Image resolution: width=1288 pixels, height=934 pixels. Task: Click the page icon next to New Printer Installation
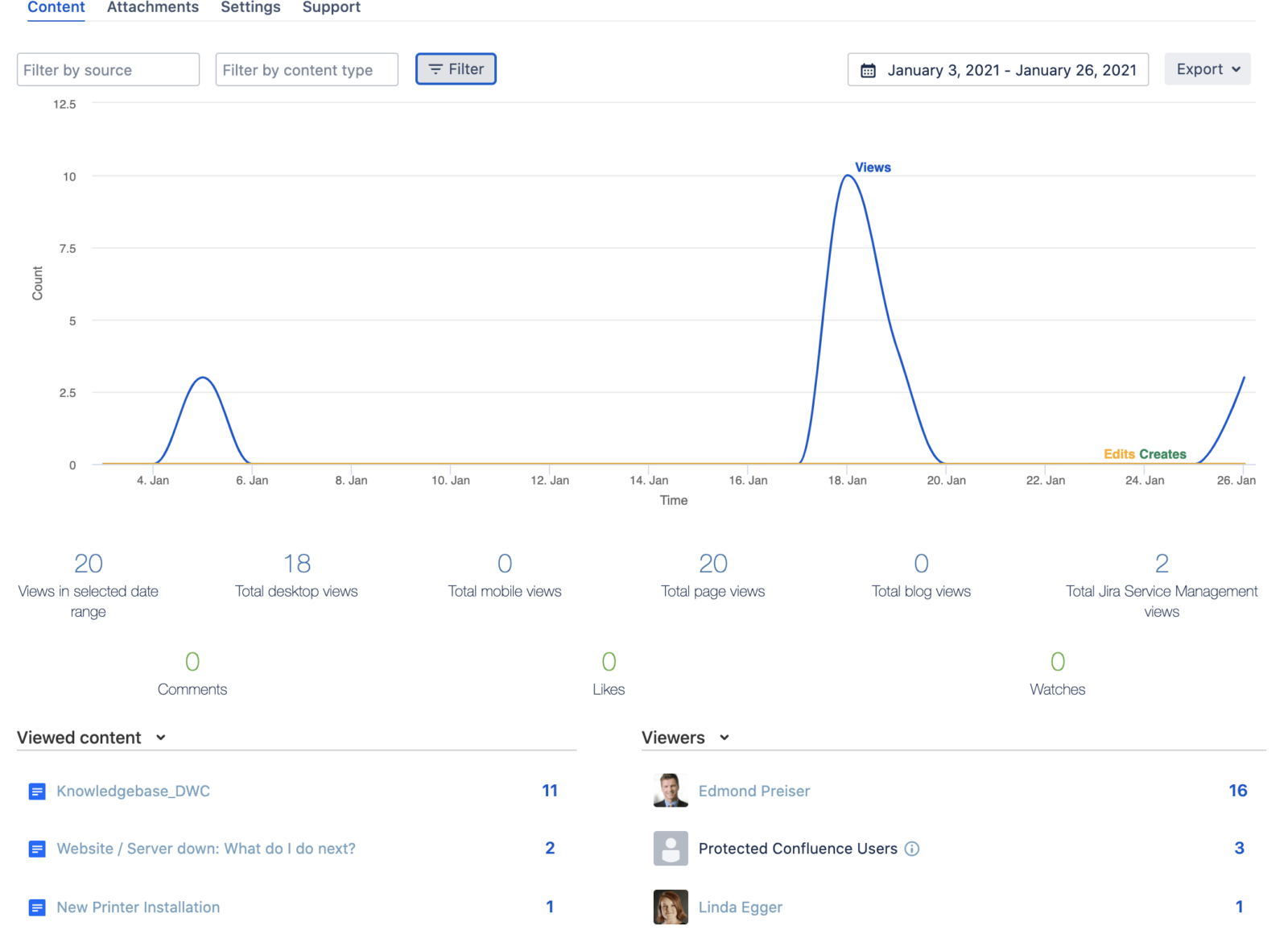point(37,907)
